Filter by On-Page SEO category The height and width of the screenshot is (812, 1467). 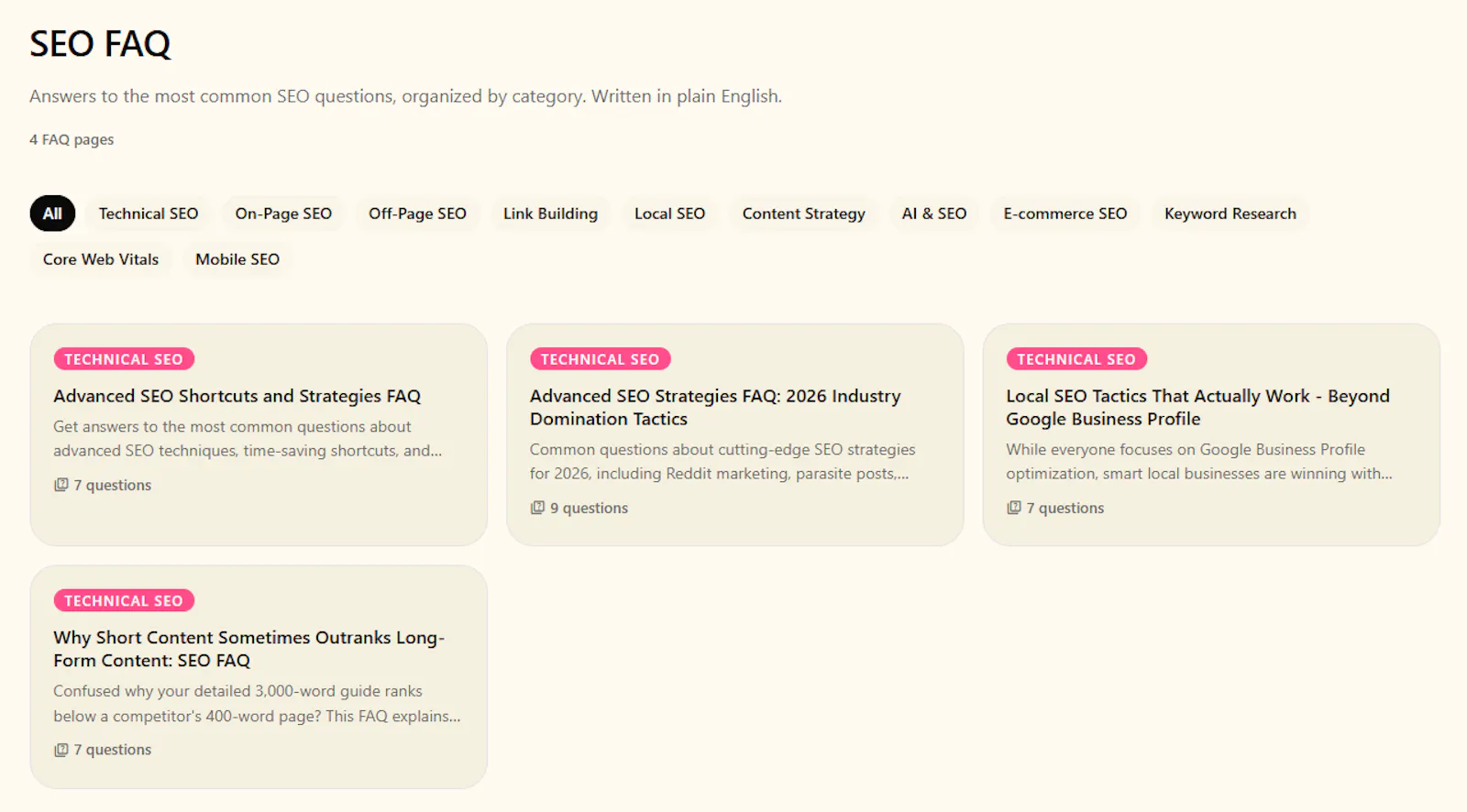[283, 214]
